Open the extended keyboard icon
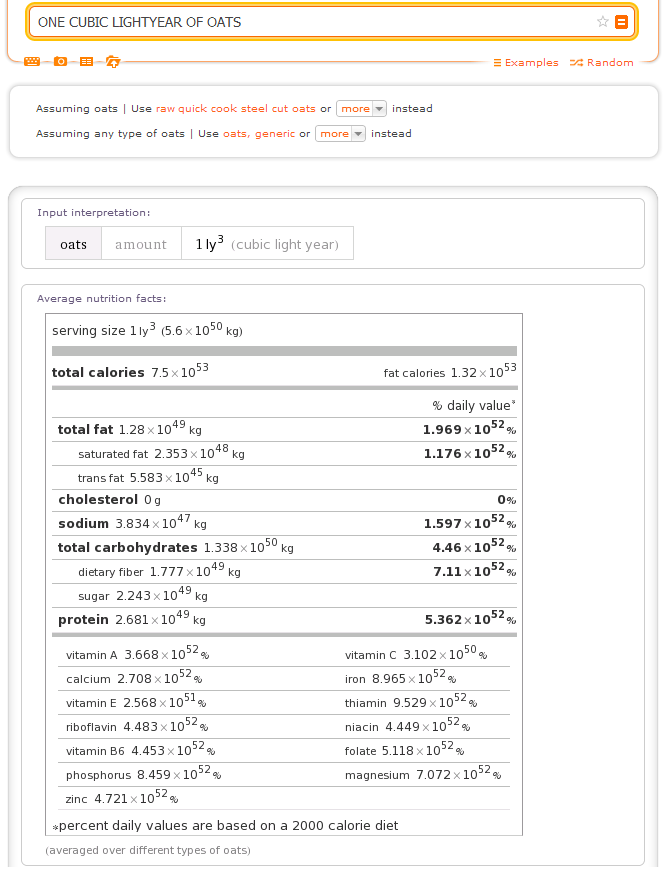This screenshot has width=663, height=870. [32, 62]
